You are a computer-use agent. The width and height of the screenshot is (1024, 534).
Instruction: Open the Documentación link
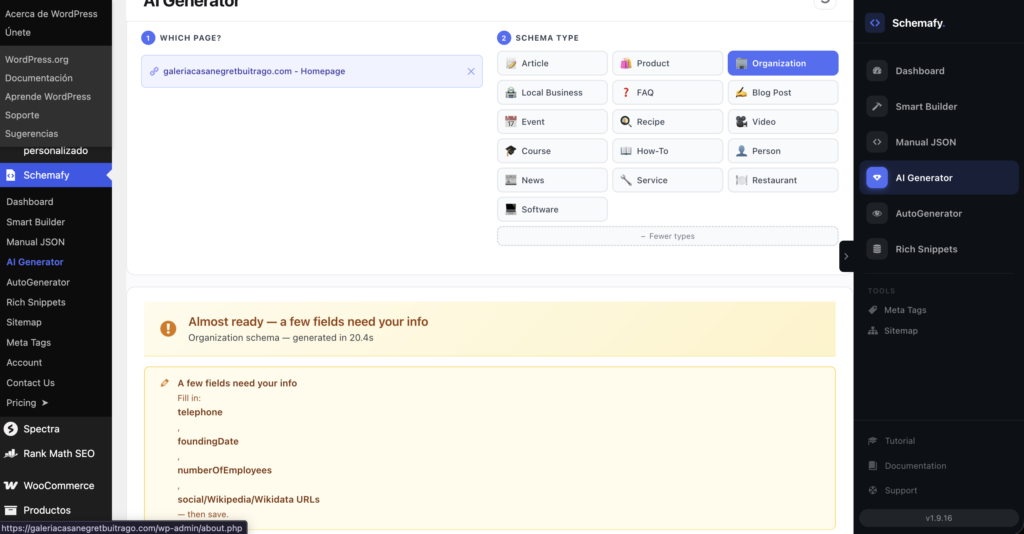click(39, 78)
